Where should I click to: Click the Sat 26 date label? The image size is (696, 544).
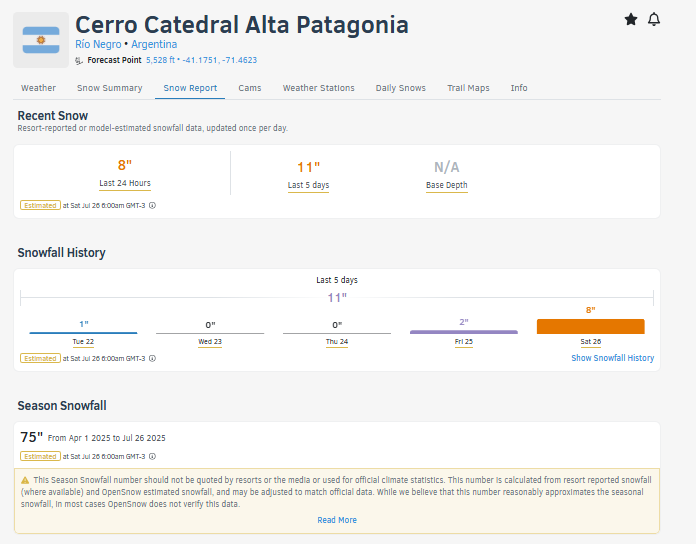pos(590,342)
